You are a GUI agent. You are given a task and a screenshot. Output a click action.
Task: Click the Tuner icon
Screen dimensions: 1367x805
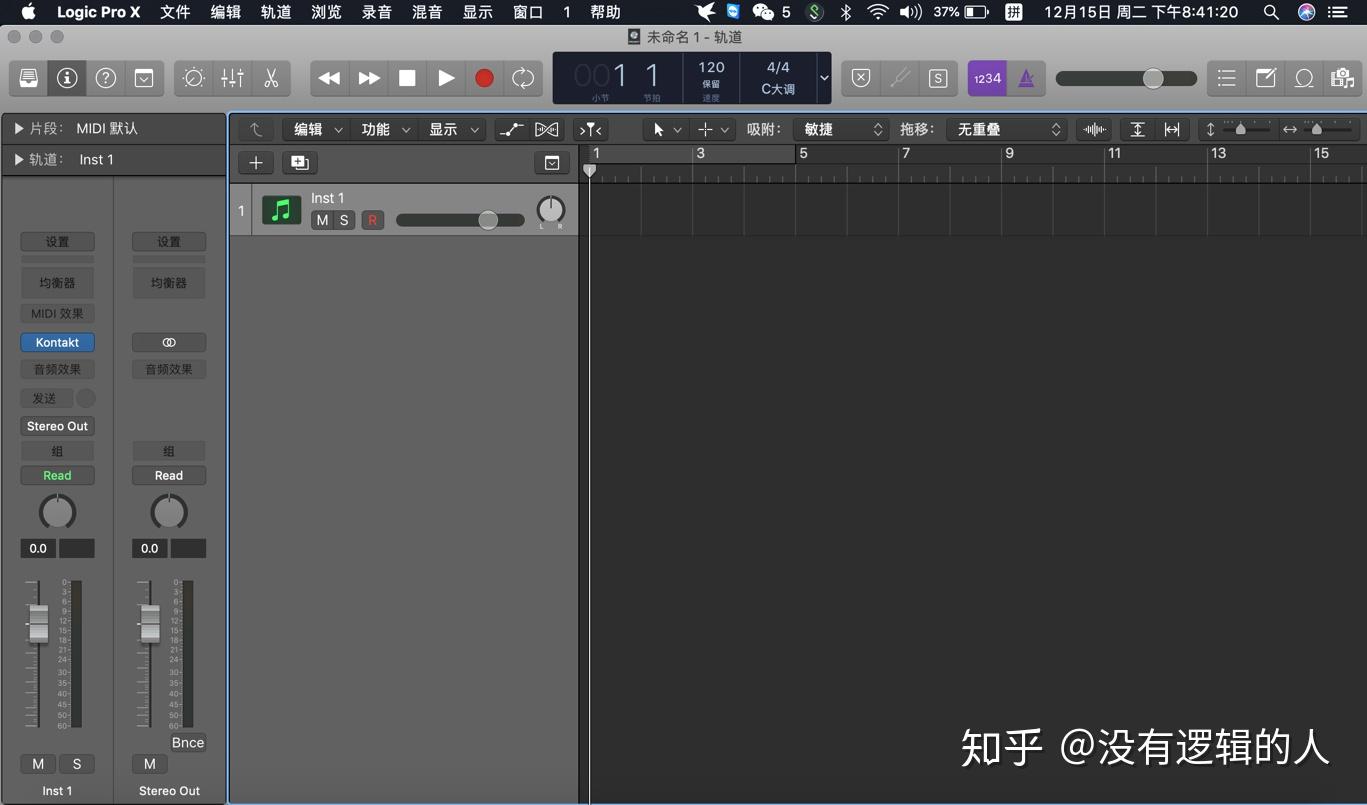point(900,78)
